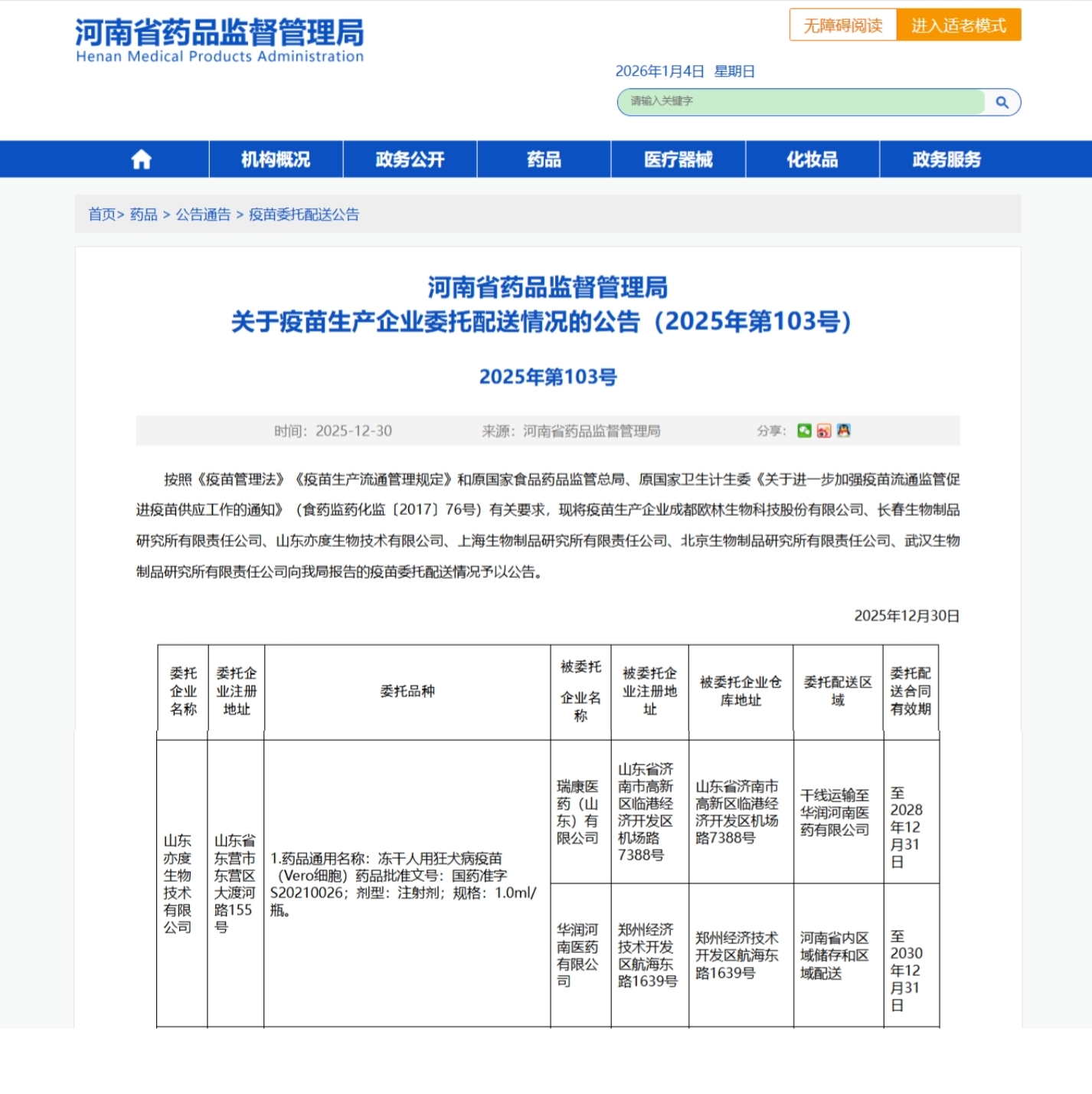Click the magnifier icon to search

pyautogui.click(x=1002, y=101)
